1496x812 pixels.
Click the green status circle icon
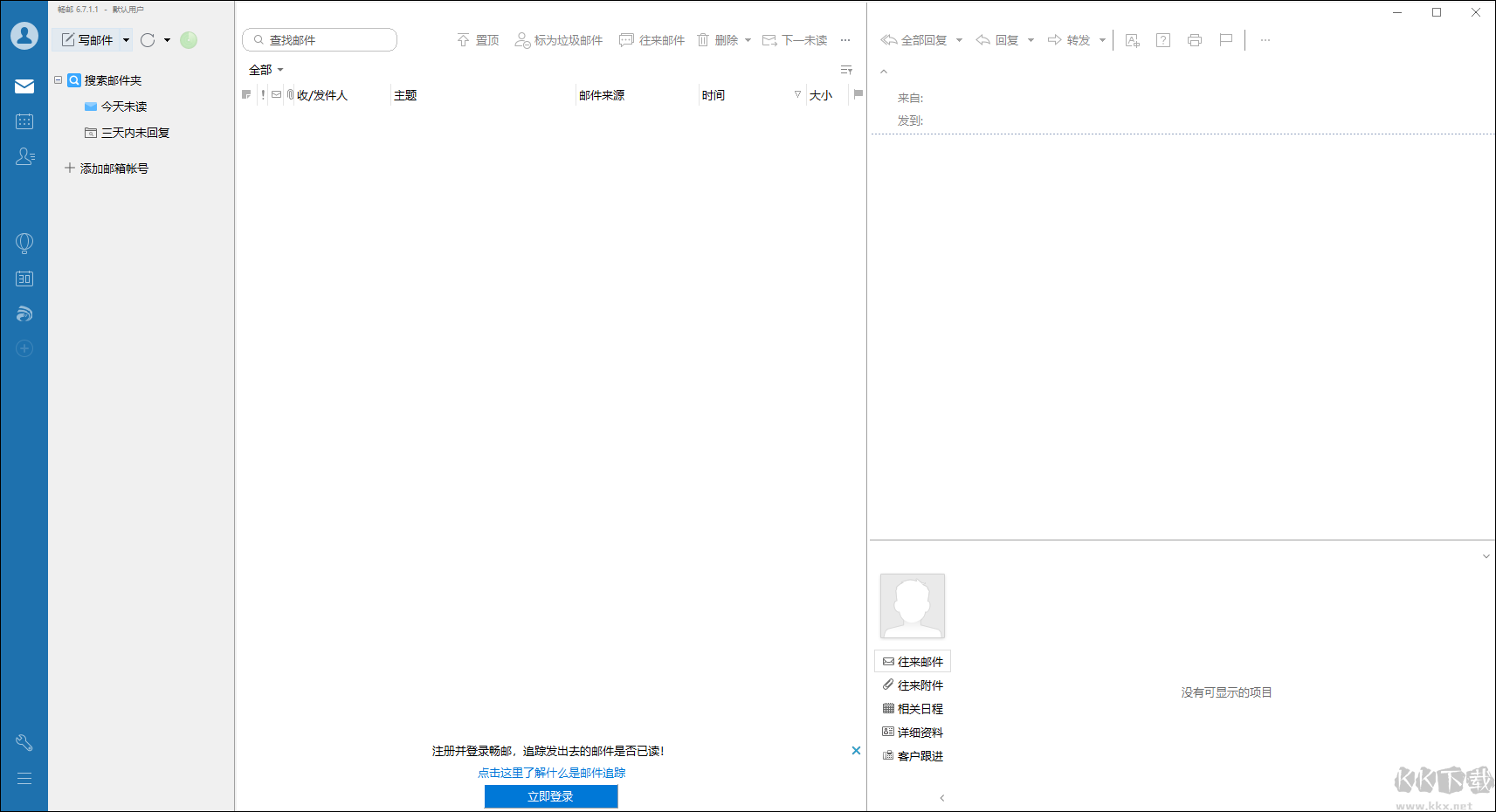pos(189,40)
